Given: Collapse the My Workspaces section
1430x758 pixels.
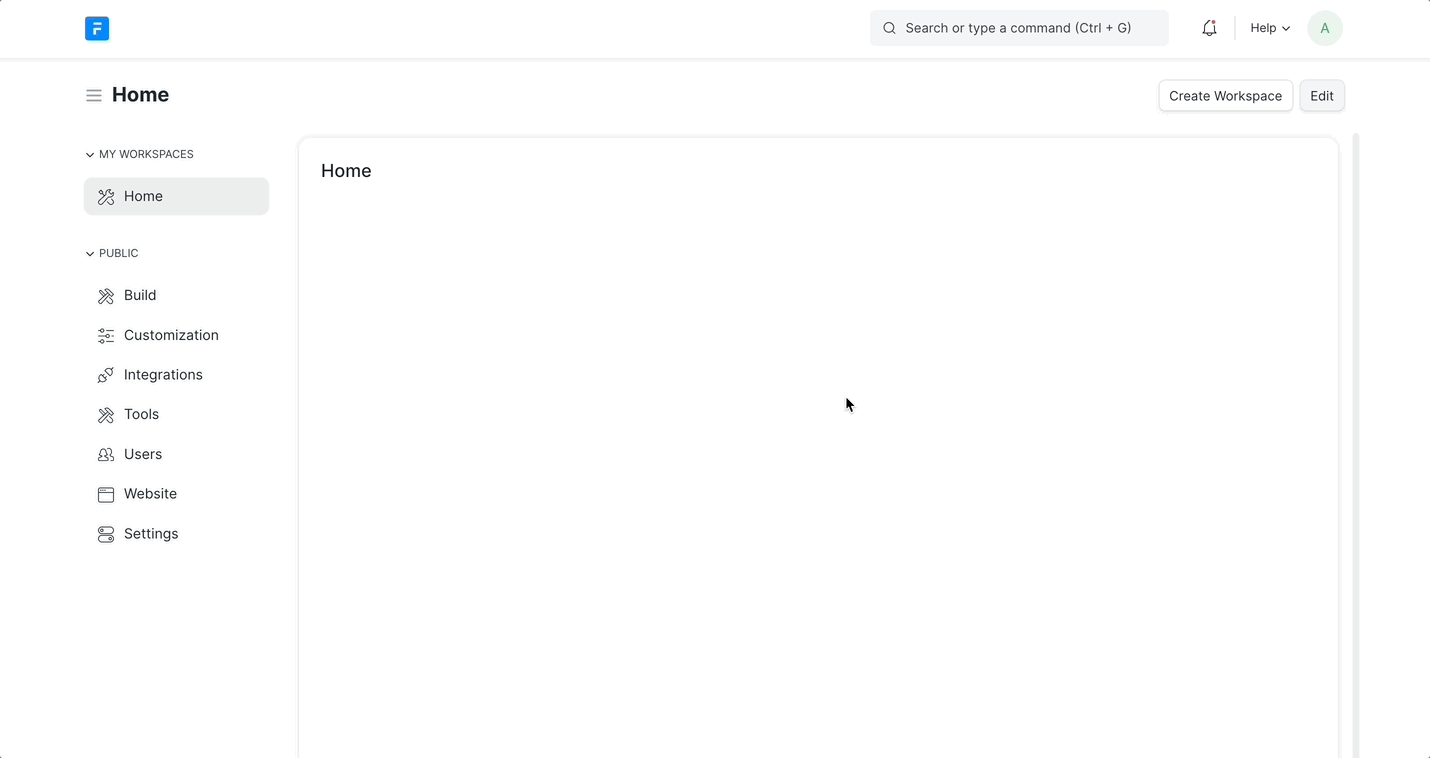Looking at the screenshot, I should [140, 154].
